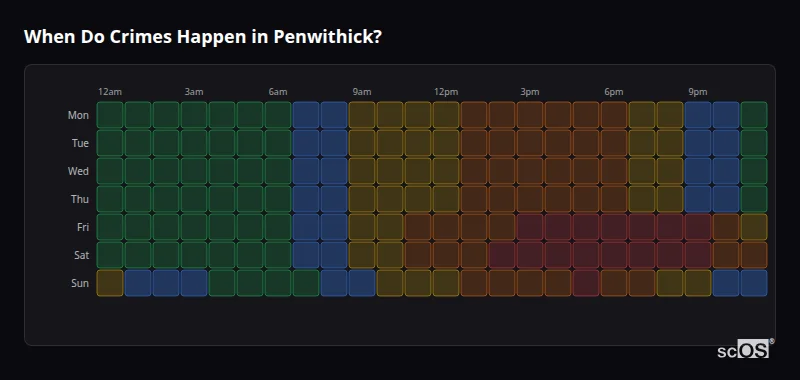The width and height of the screenshot is (800, 380).
Task: Select the Tuesday 3pm orange cell
Action: 530,143
